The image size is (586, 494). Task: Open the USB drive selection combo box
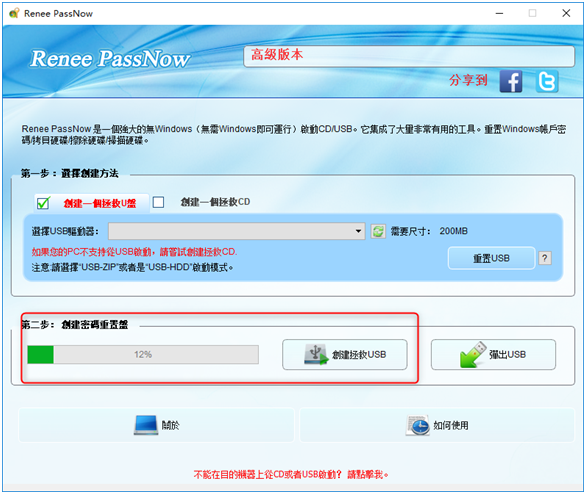point(237,231)
